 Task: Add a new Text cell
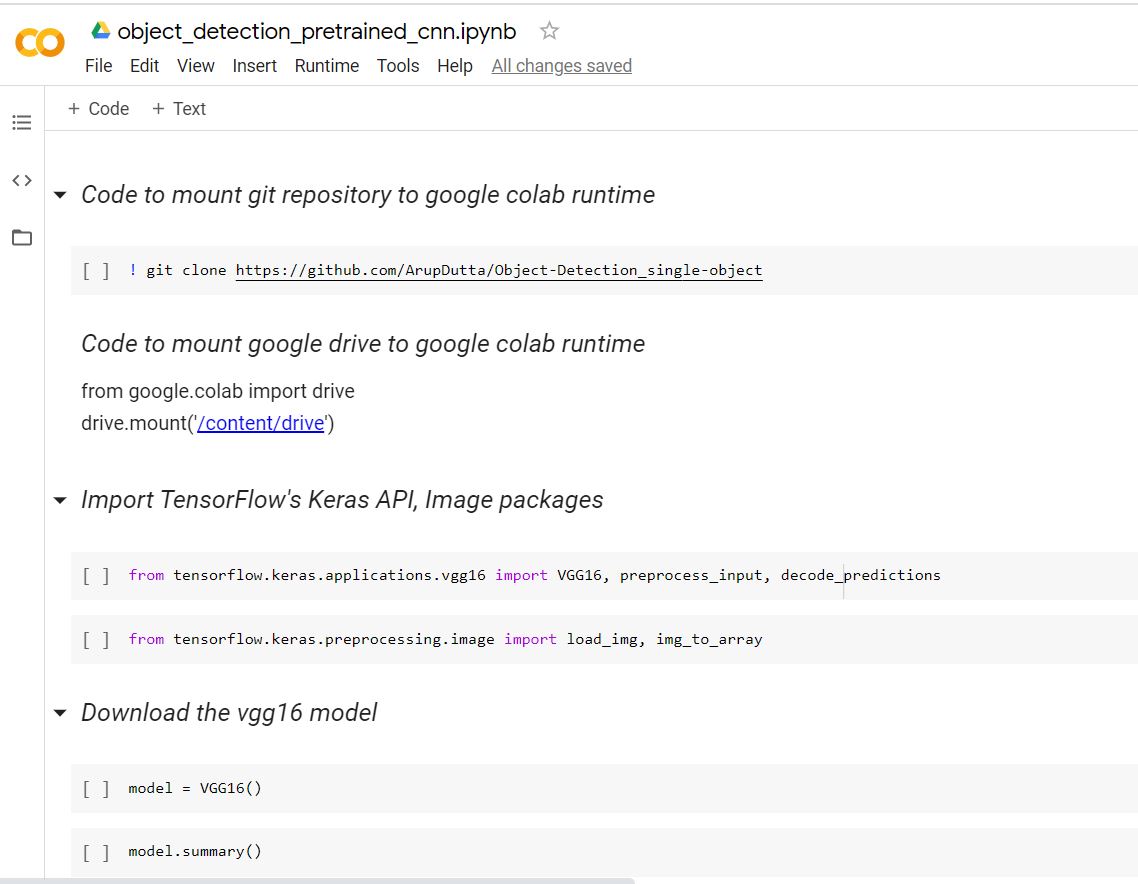(178, 109)
